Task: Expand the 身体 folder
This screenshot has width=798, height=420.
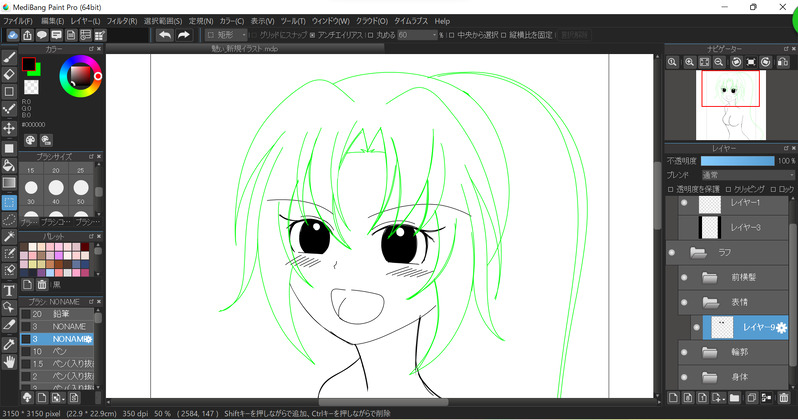Action: (x=709, y=377)
